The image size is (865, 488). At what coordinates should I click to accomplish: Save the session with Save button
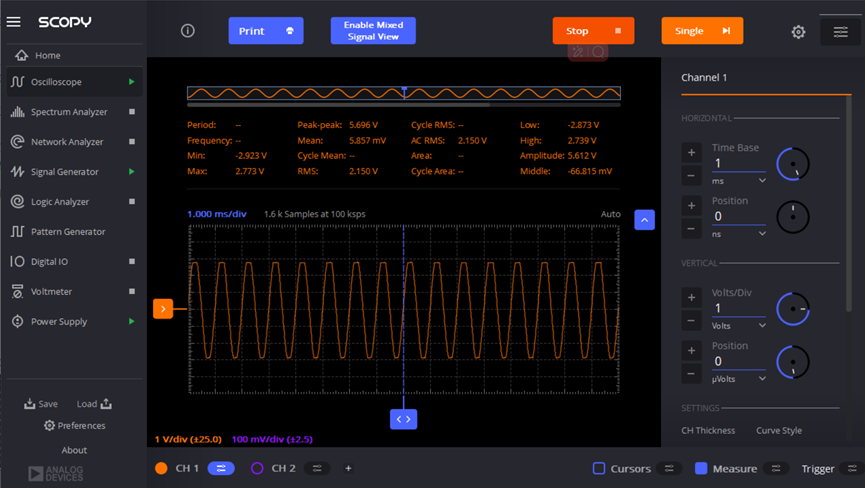(x=41, y=404)
